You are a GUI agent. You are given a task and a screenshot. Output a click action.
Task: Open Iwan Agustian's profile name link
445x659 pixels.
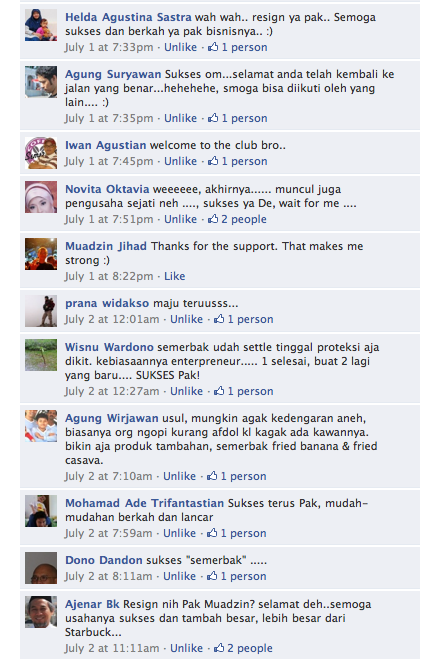coord(105,145)
